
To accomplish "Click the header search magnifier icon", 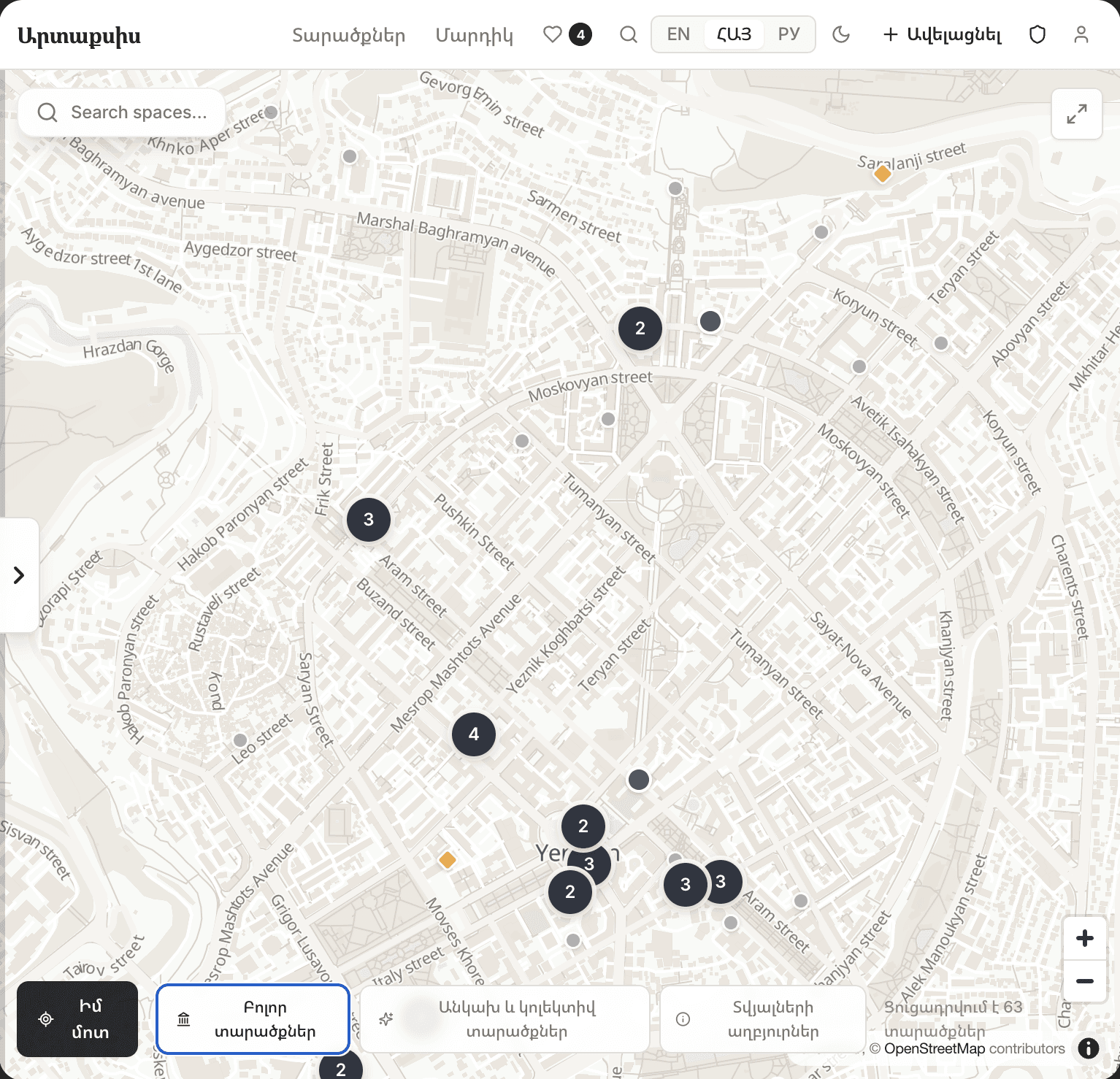I will point(628,34).
